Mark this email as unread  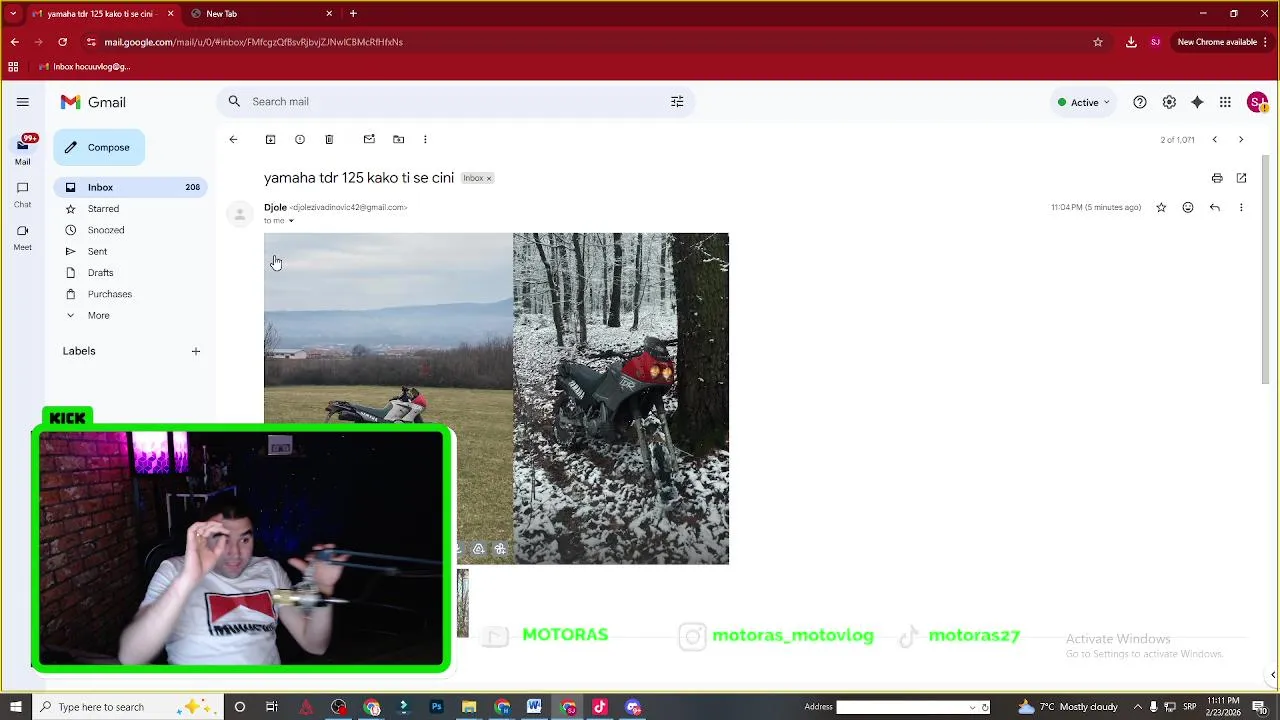click(369, 139)
